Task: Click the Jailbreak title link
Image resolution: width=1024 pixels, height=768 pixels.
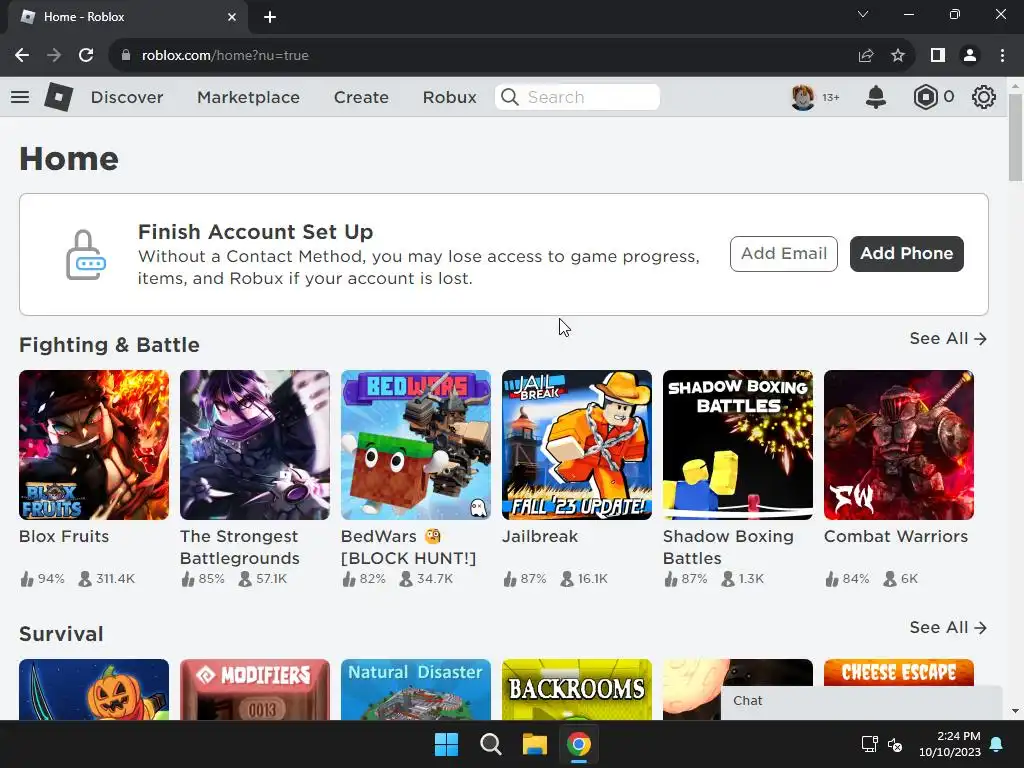Action: pyautogui.click(x=539, y=536)
